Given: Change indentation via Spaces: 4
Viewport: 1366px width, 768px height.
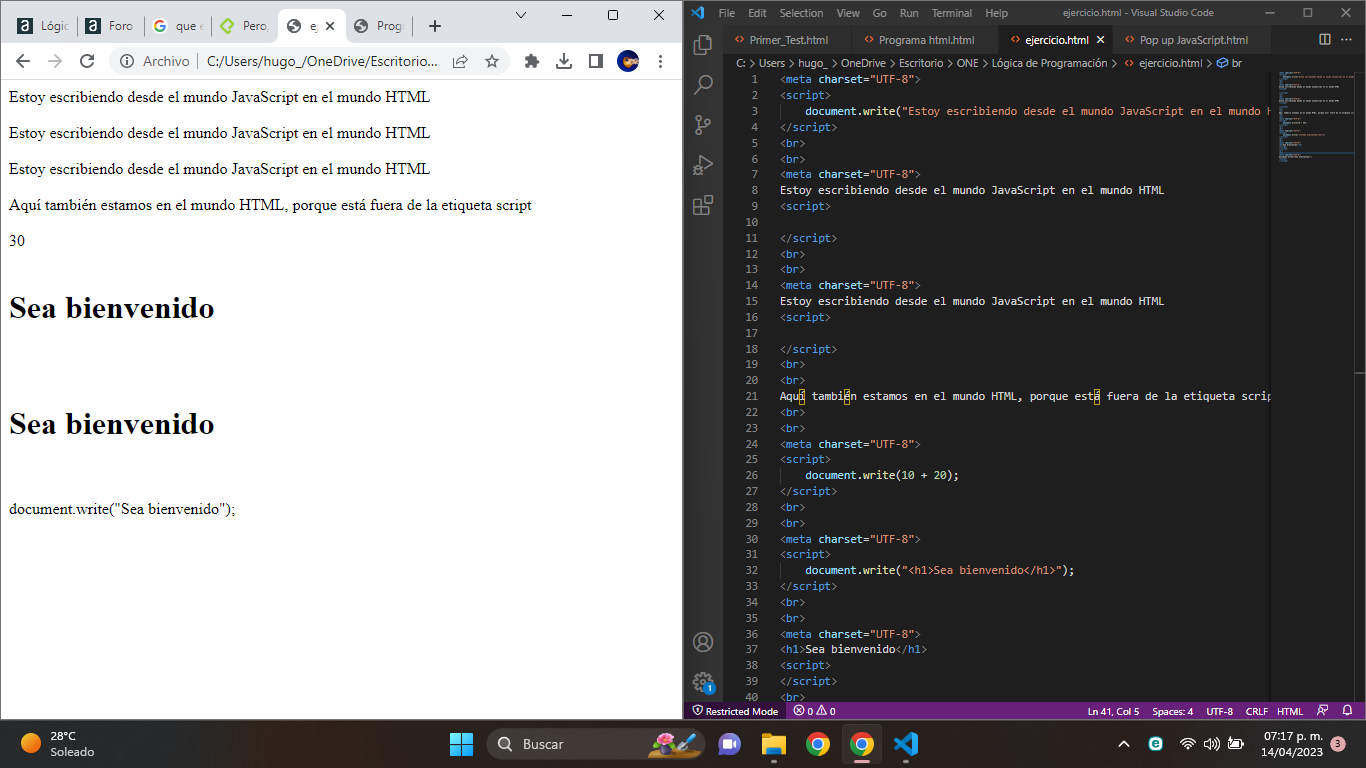Looking at the screenshot, I should pyautogui.click(x=1172, y=711).
